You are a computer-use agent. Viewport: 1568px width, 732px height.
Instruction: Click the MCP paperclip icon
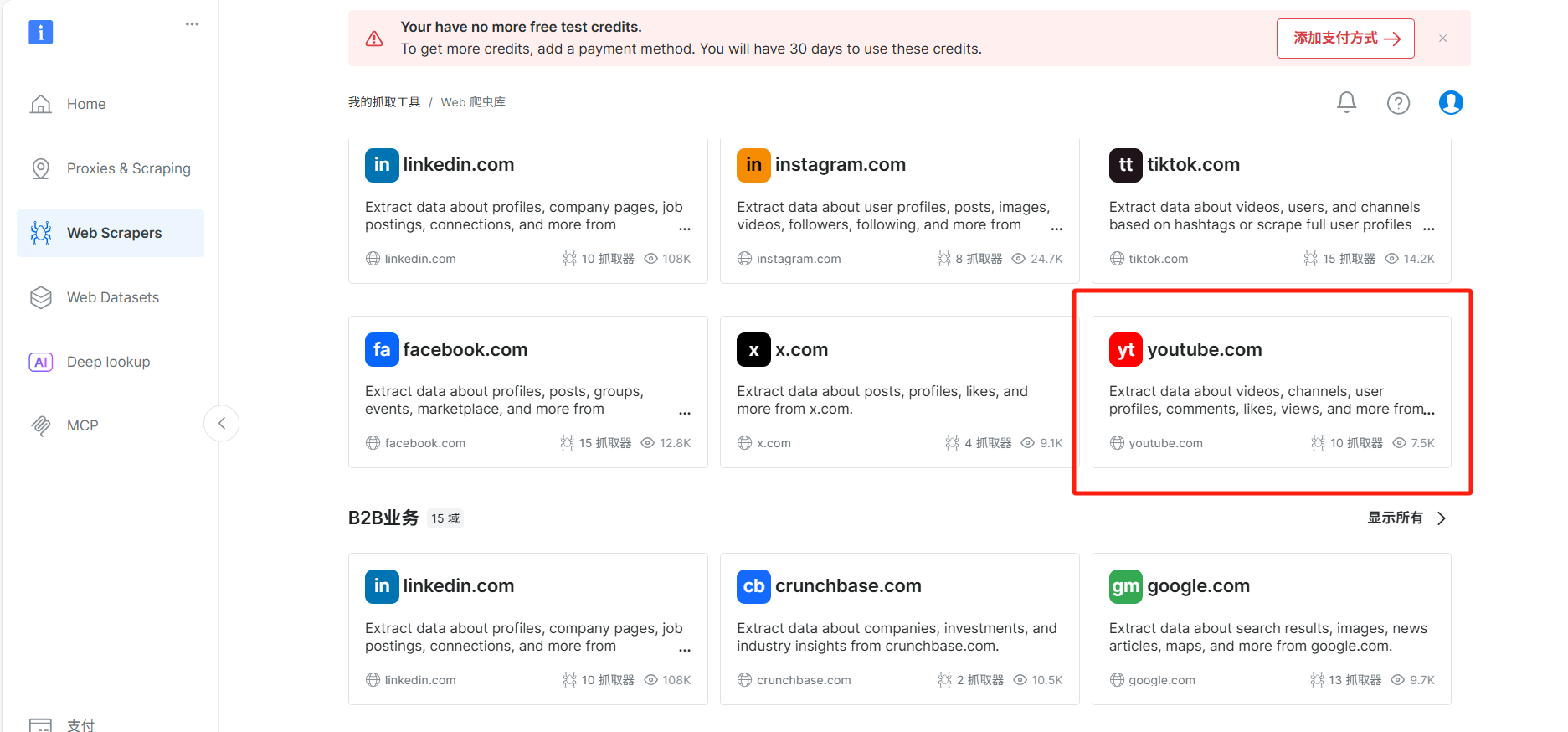41,425
